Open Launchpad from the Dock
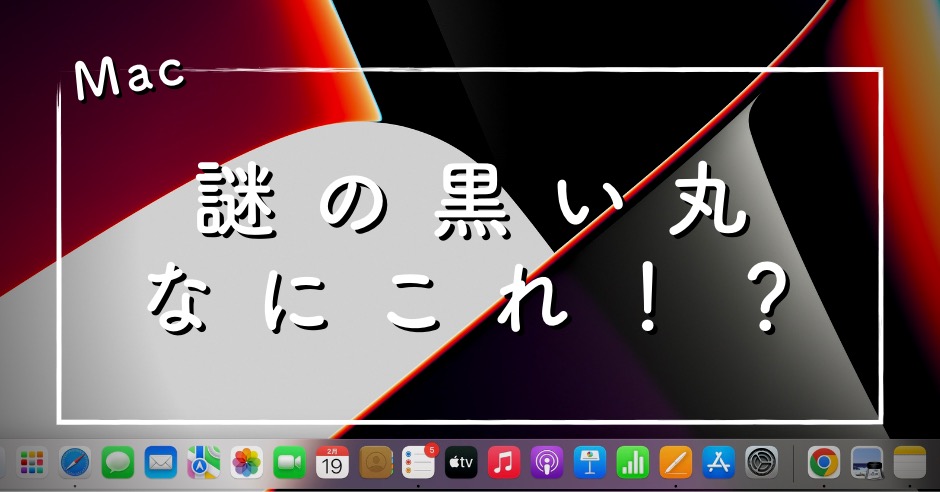This screenshot has height=492, width=940. [x=33, y=462]
